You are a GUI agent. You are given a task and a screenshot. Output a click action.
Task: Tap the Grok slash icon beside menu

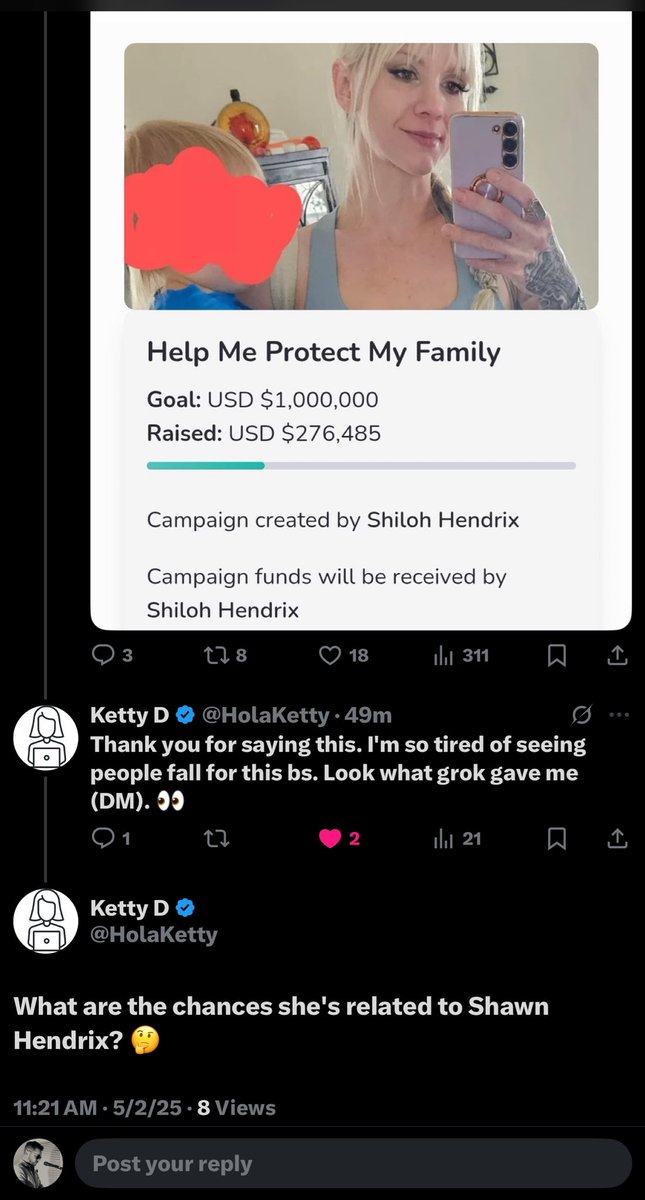click(580, 714)
